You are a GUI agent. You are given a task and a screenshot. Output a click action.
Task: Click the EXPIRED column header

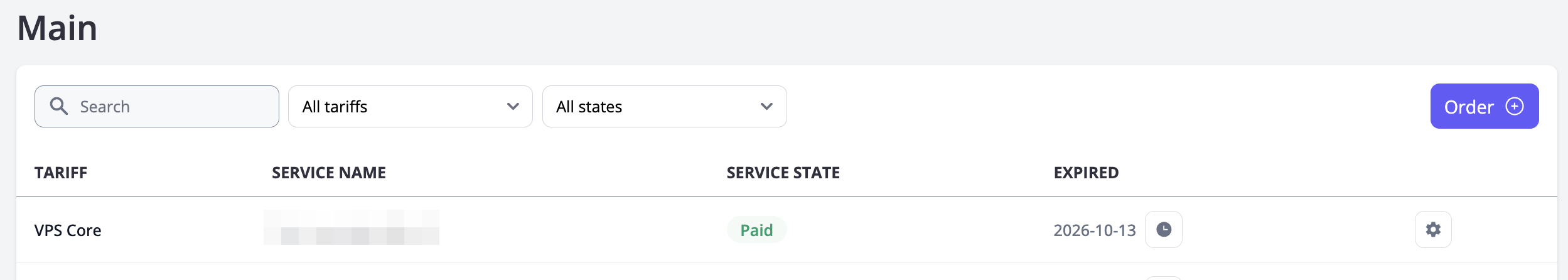pos(1086,173)
